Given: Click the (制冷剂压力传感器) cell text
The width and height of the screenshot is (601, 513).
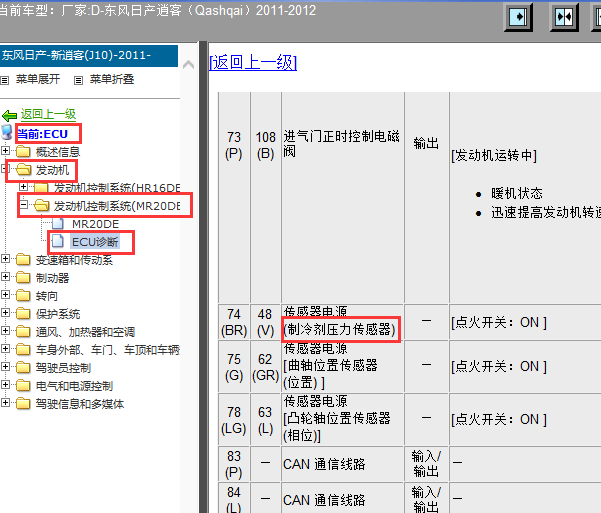Looking at the screenshot, I should [x=340, y=329].
